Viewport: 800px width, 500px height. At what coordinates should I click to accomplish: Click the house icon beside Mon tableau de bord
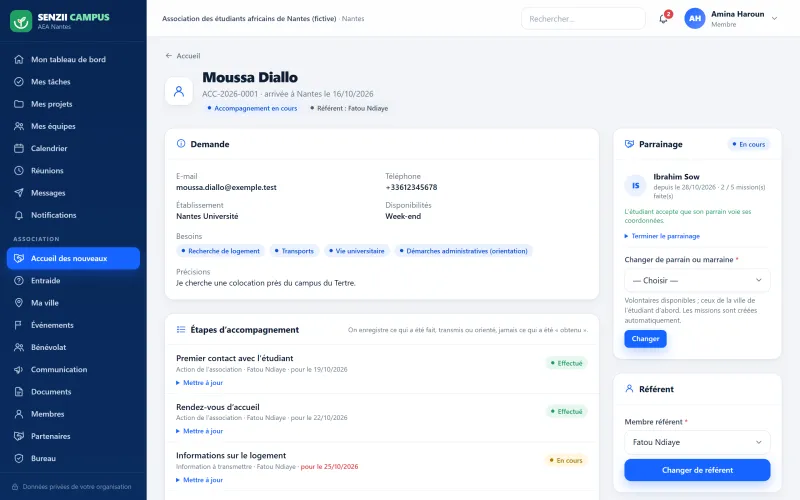(19, 59)
